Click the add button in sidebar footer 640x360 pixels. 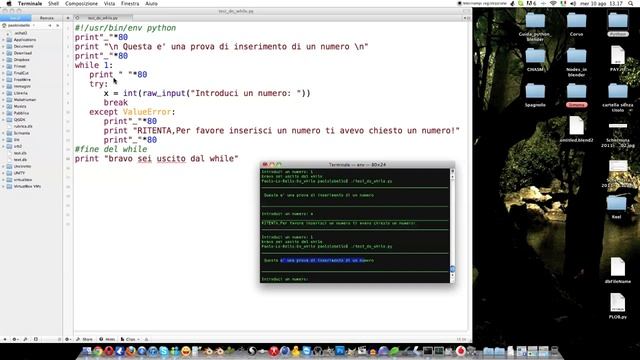(x=5, y=339)
